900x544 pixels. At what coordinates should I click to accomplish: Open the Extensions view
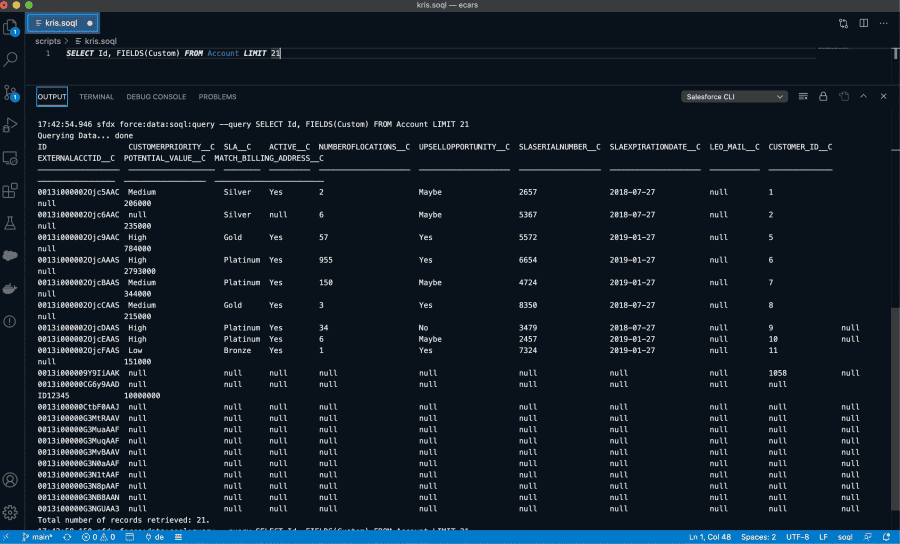click(x=10, y=191)
